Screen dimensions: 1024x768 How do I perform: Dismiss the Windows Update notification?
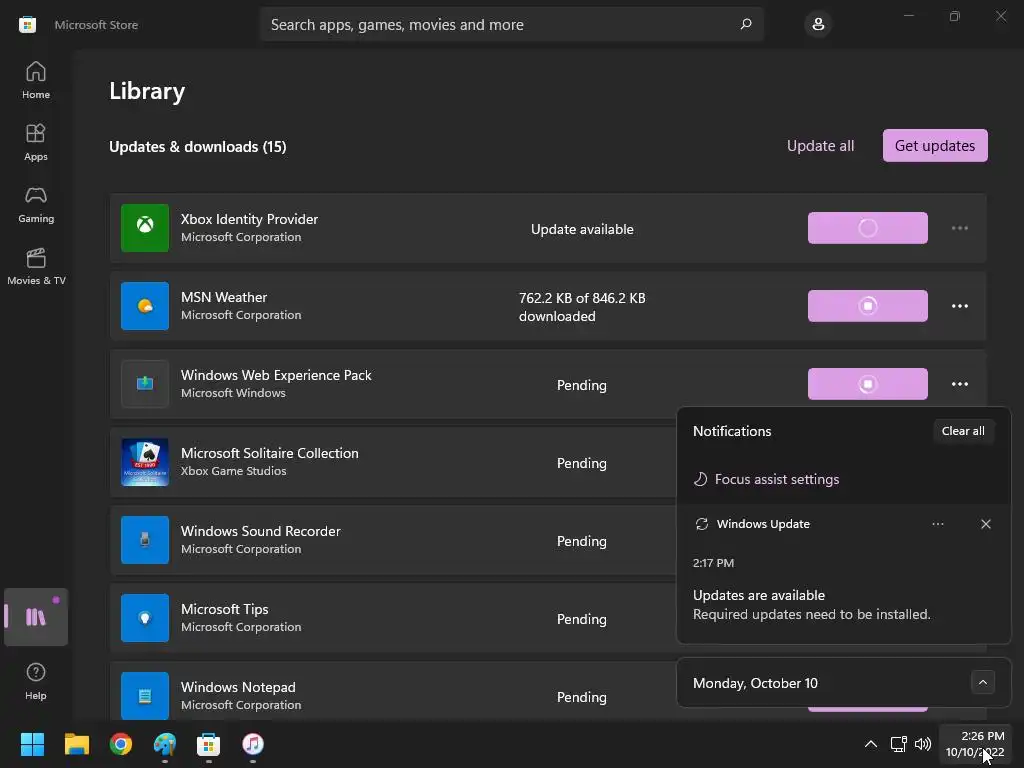985,524
